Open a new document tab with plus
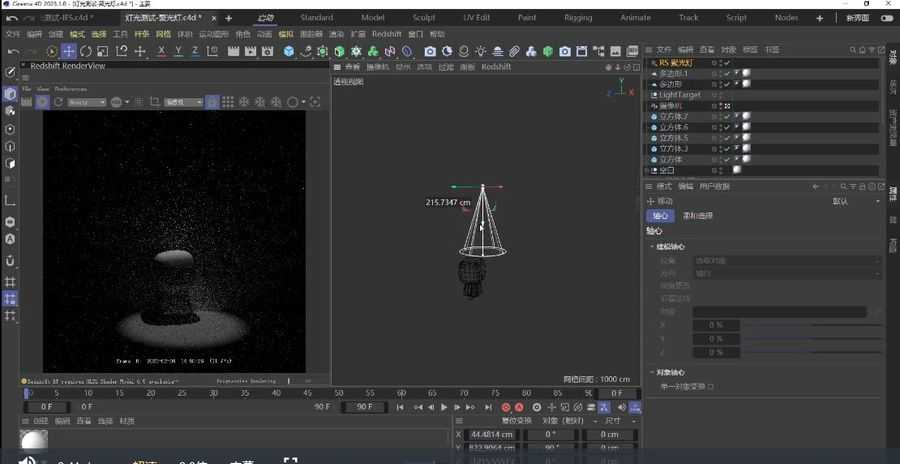Image resolution: width=900 pixels, height=464 pixels. coord(228,18)
